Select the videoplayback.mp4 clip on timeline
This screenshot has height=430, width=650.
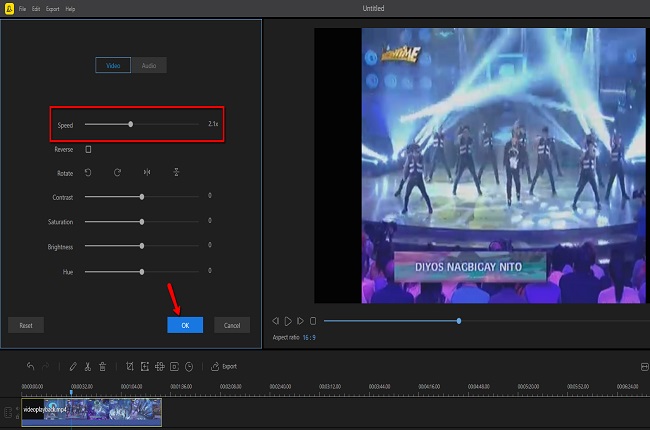(x=91, y=411)
